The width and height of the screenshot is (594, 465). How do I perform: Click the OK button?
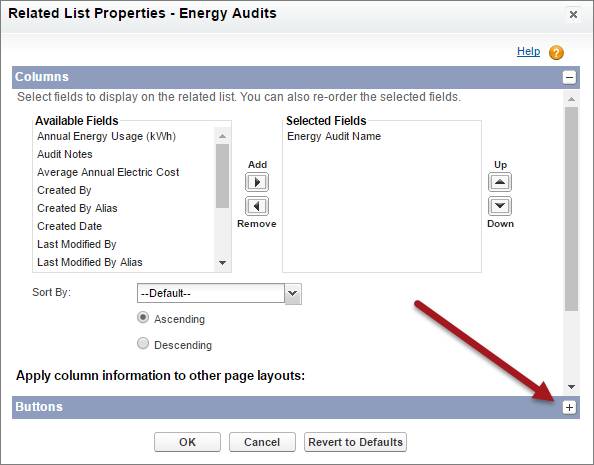point(187,442)
